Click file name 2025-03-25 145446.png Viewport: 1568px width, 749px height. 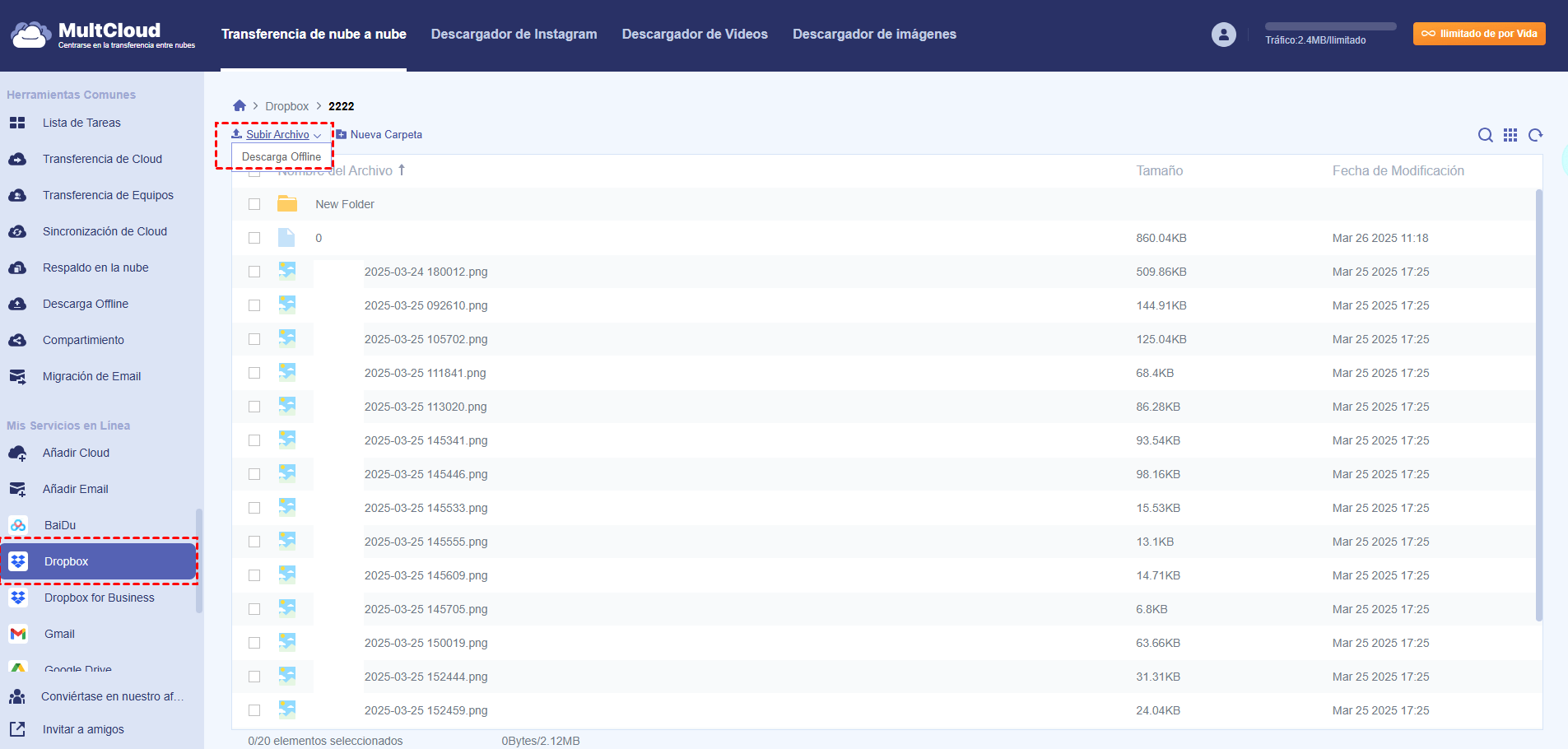[426, 474]
